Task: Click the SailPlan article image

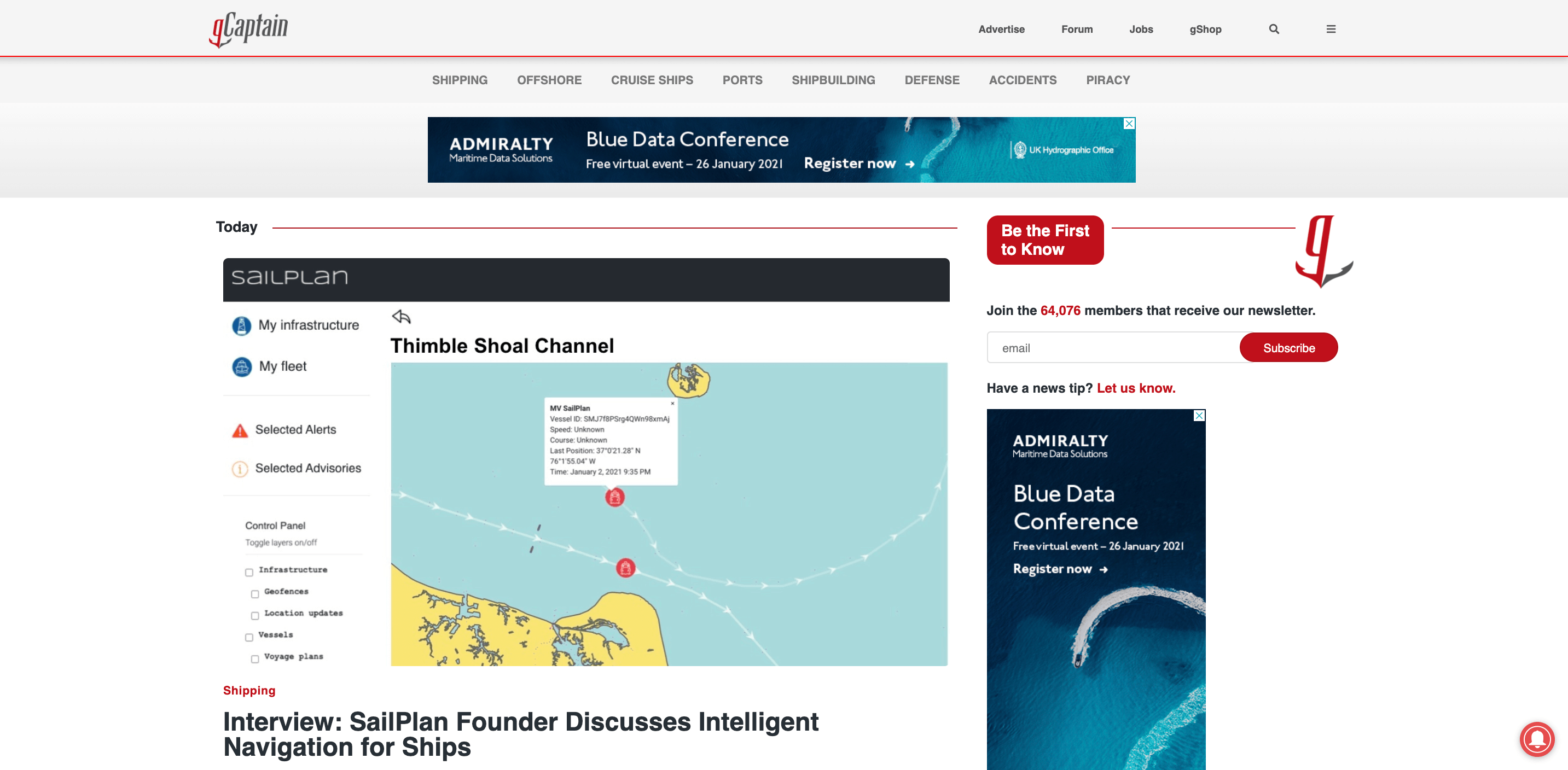Action: click(x=585, y=462)
